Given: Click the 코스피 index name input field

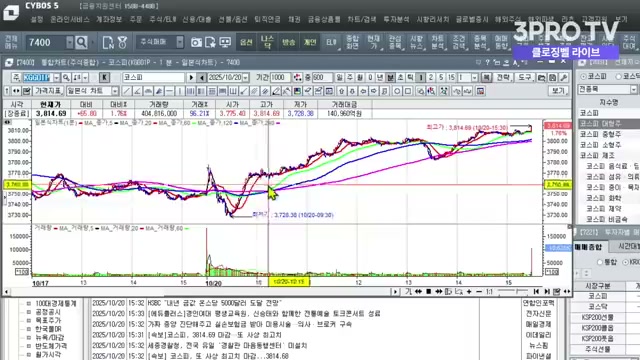Looking at the screenshot, I should coord(153,78).
